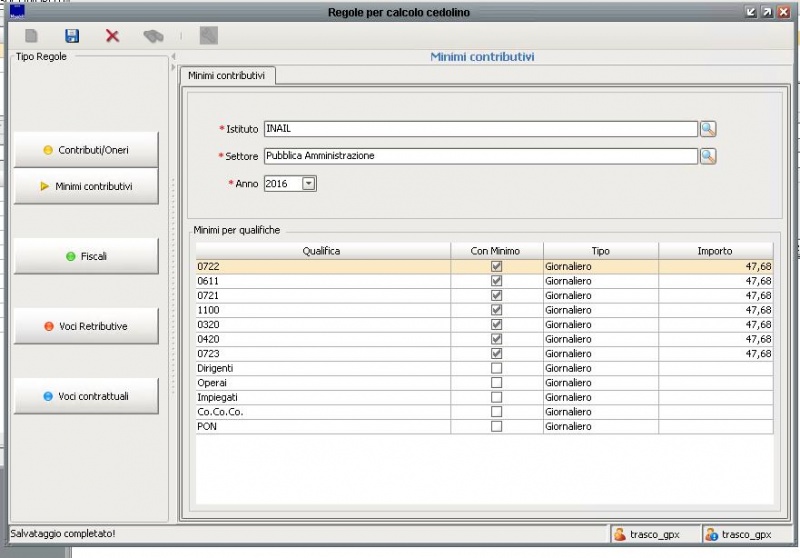This screenshot has height=558, width=800.
Task: Click the Qualifica column header
Action: coord(322,251)
